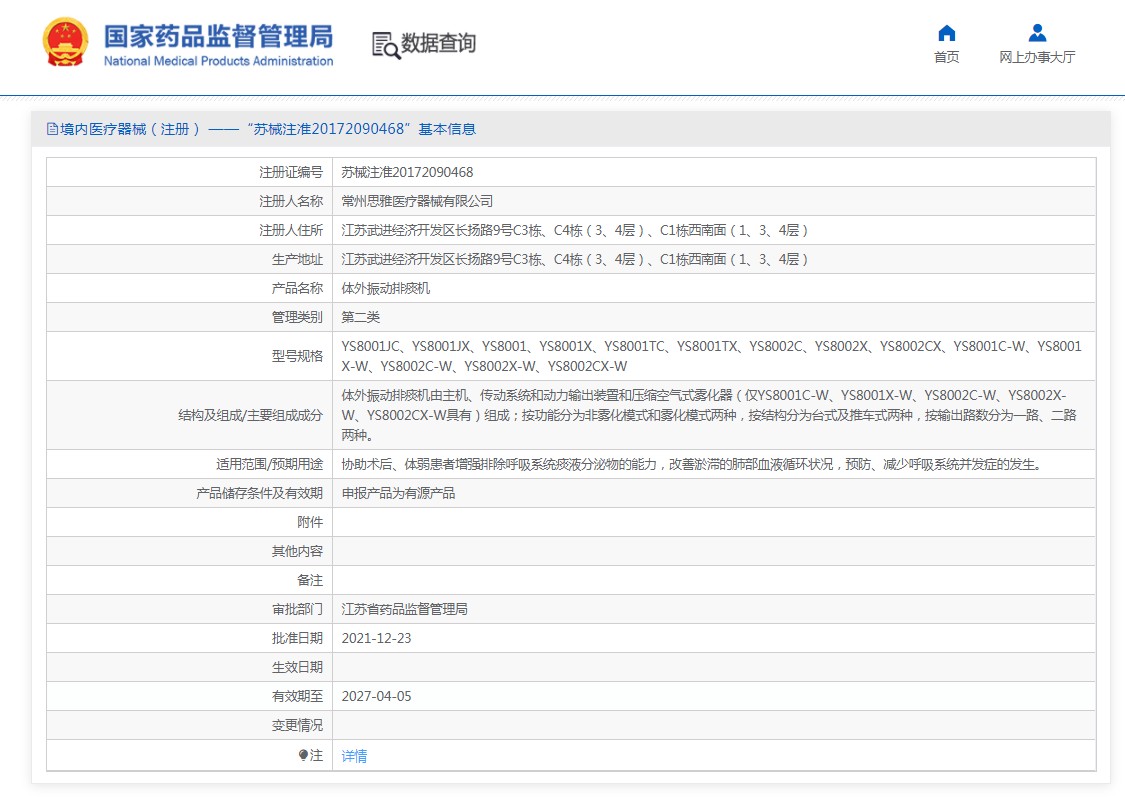
Task: Go to 首页 via its text label
Action: tap(946, 57)
